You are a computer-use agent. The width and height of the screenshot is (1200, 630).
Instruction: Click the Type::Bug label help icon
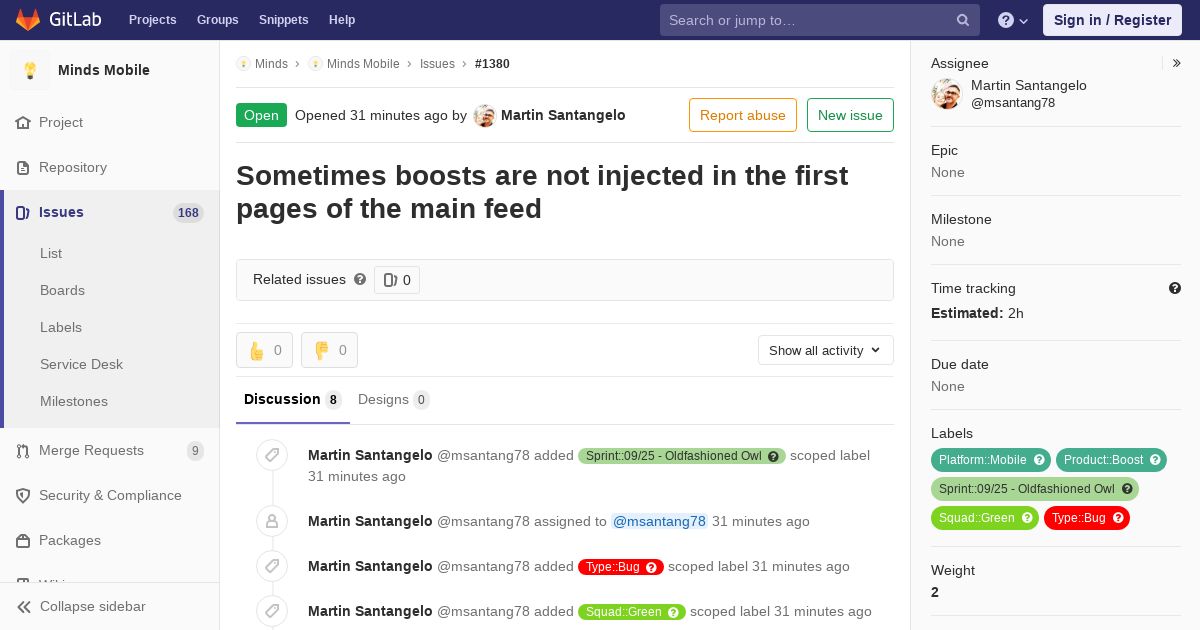(1119, 518)
